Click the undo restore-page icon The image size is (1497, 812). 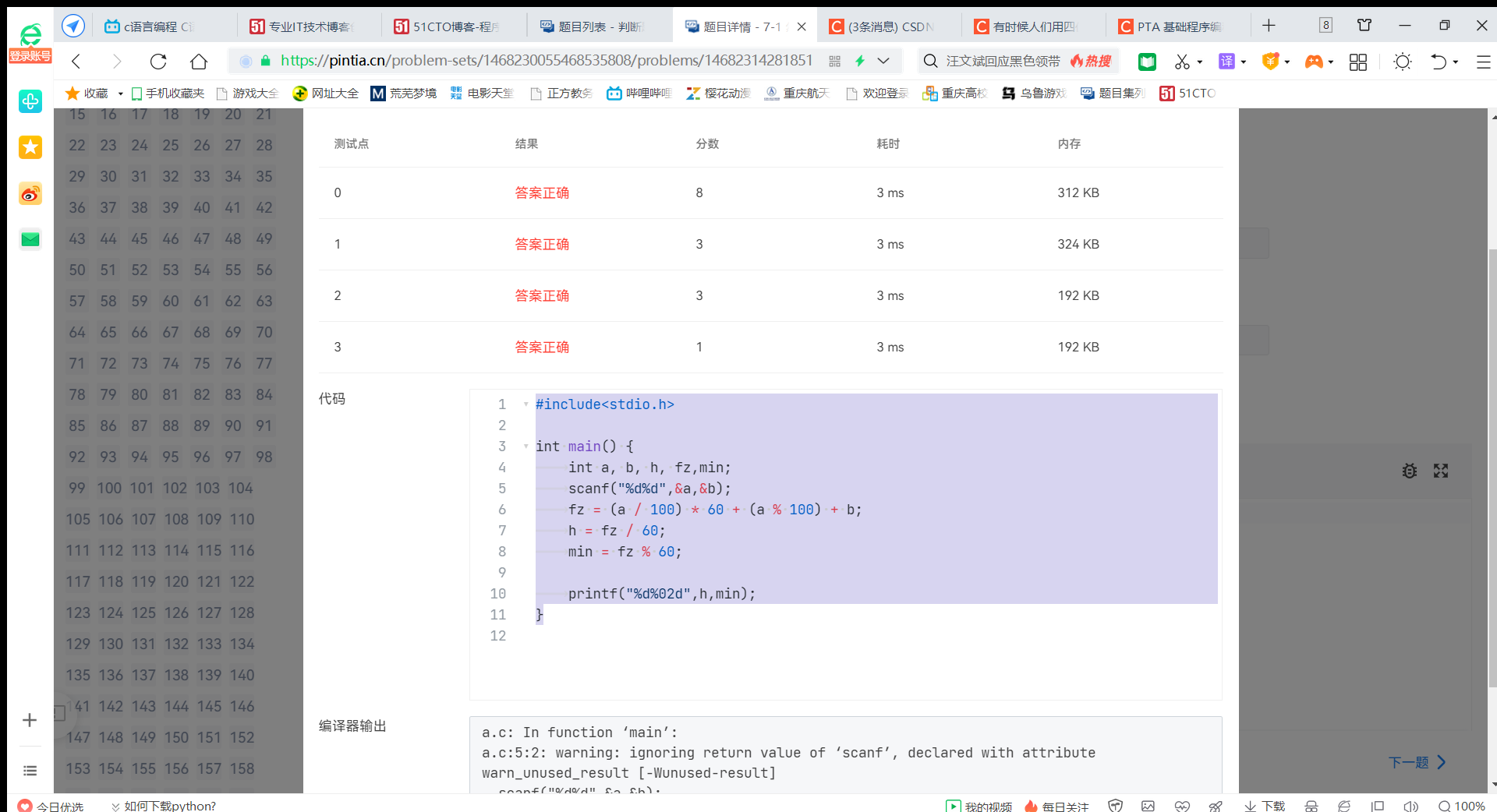point(1439,62)
